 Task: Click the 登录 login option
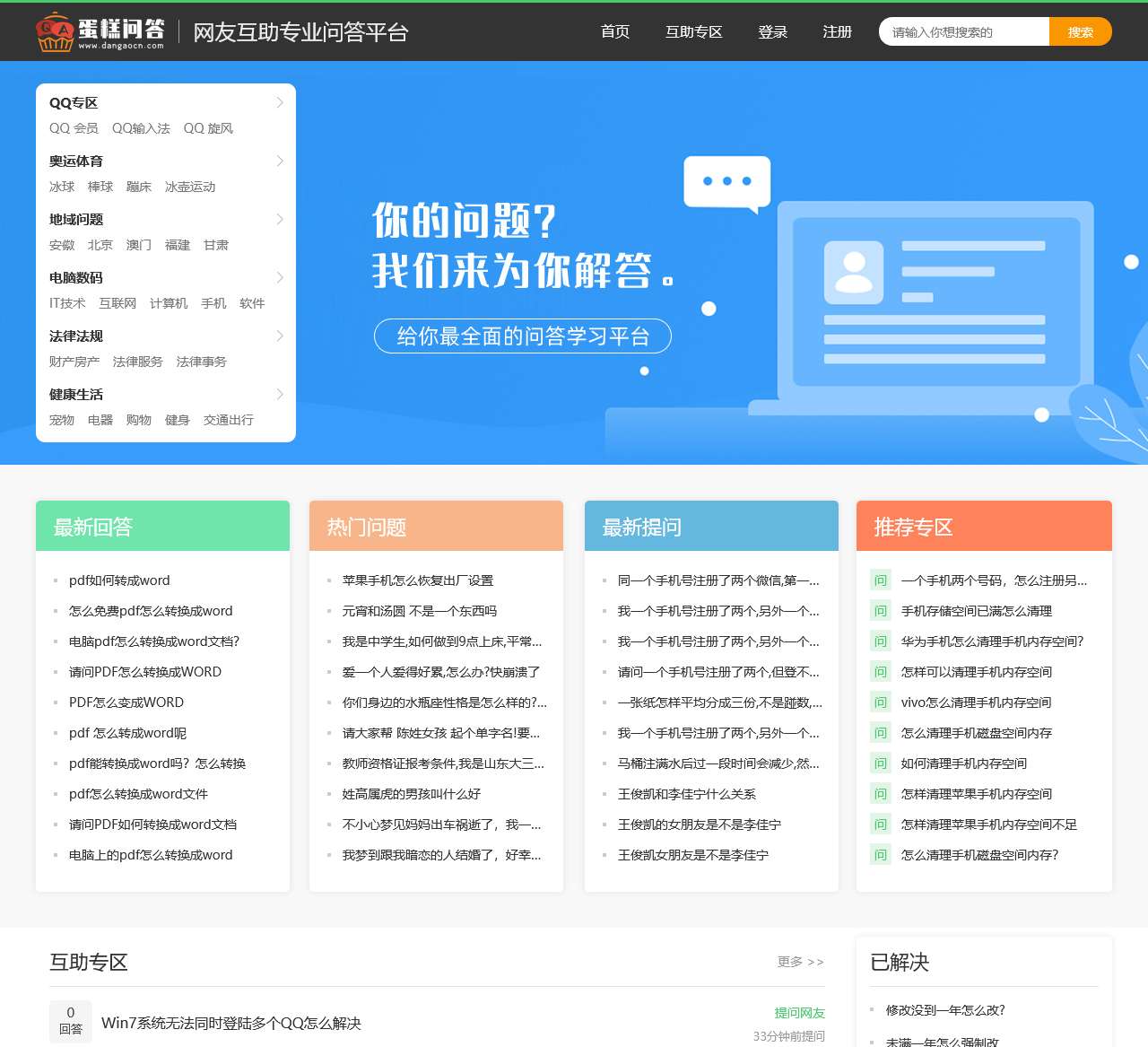[x=772, y=31]
